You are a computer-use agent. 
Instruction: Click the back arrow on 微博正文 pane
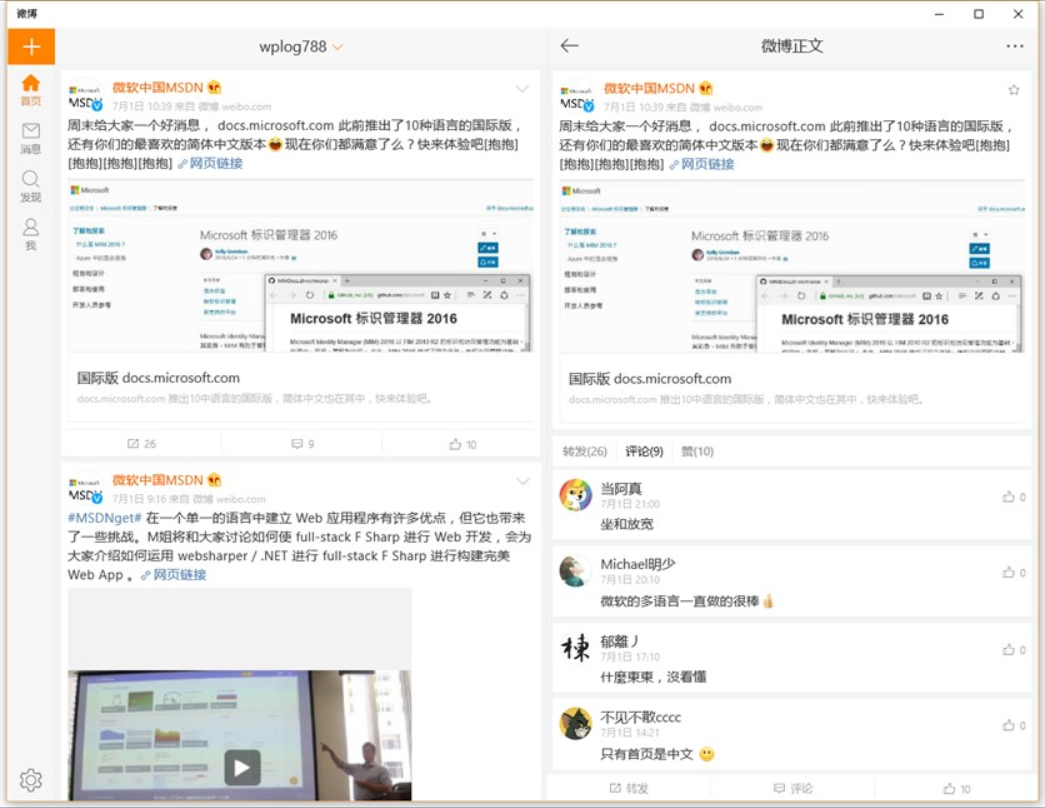(x=569, y=45)
